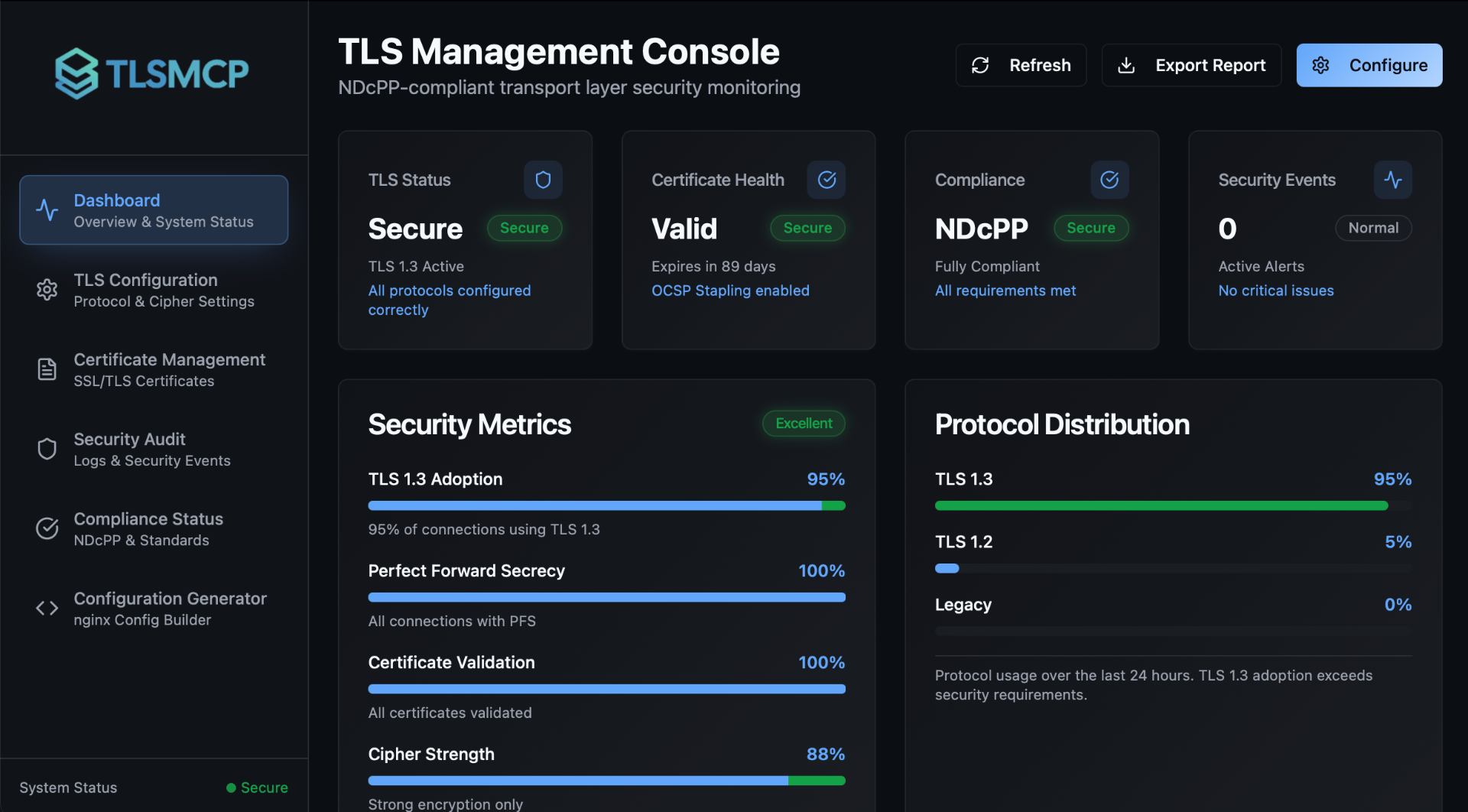This screenshot has height=812, width=1468.
Task: Open All protocols configured correctly link
Action: (x=449, y=300)
